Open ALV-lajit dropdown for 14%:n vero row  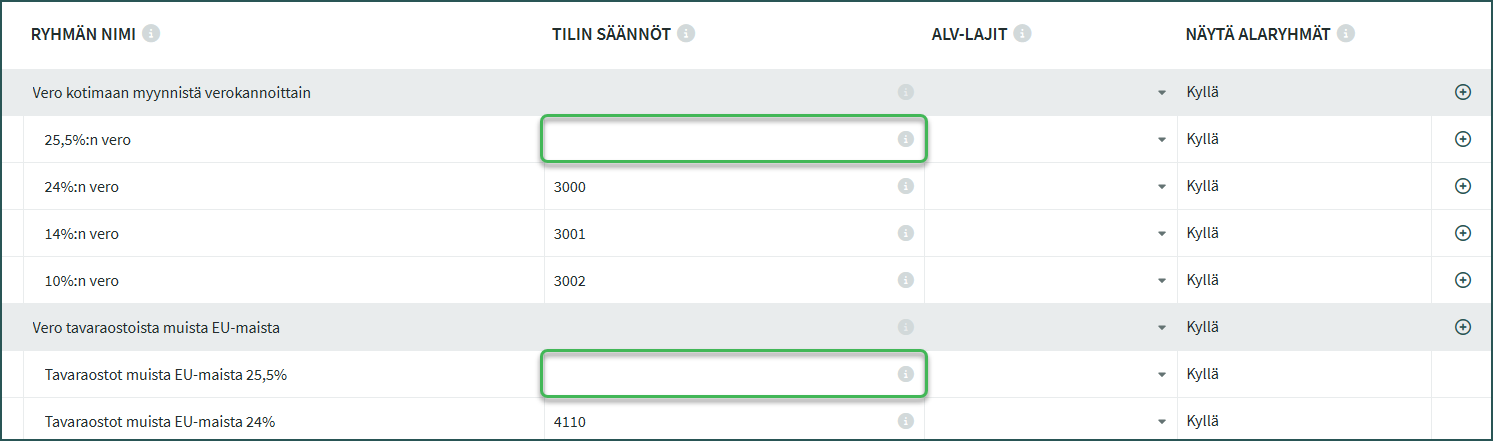pyautogui.click(x=1161, y=233)
